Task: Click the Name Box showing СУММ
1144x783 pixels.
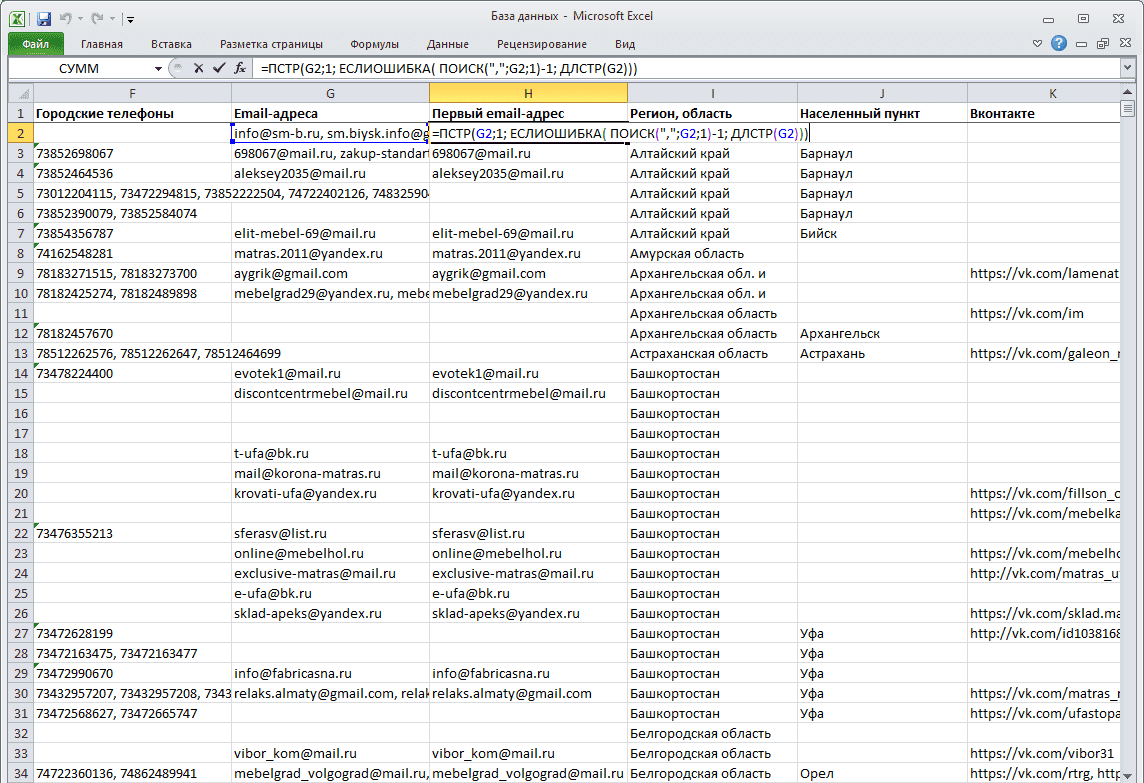Action: coord(79,69)
